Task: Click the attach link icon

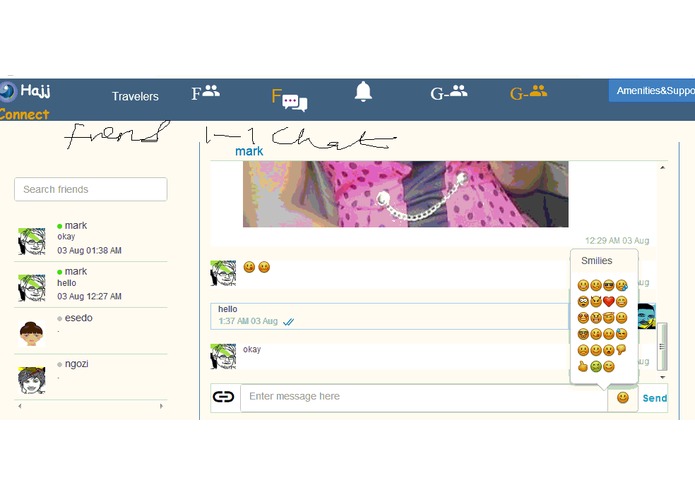Action: (x=223, y=397)
